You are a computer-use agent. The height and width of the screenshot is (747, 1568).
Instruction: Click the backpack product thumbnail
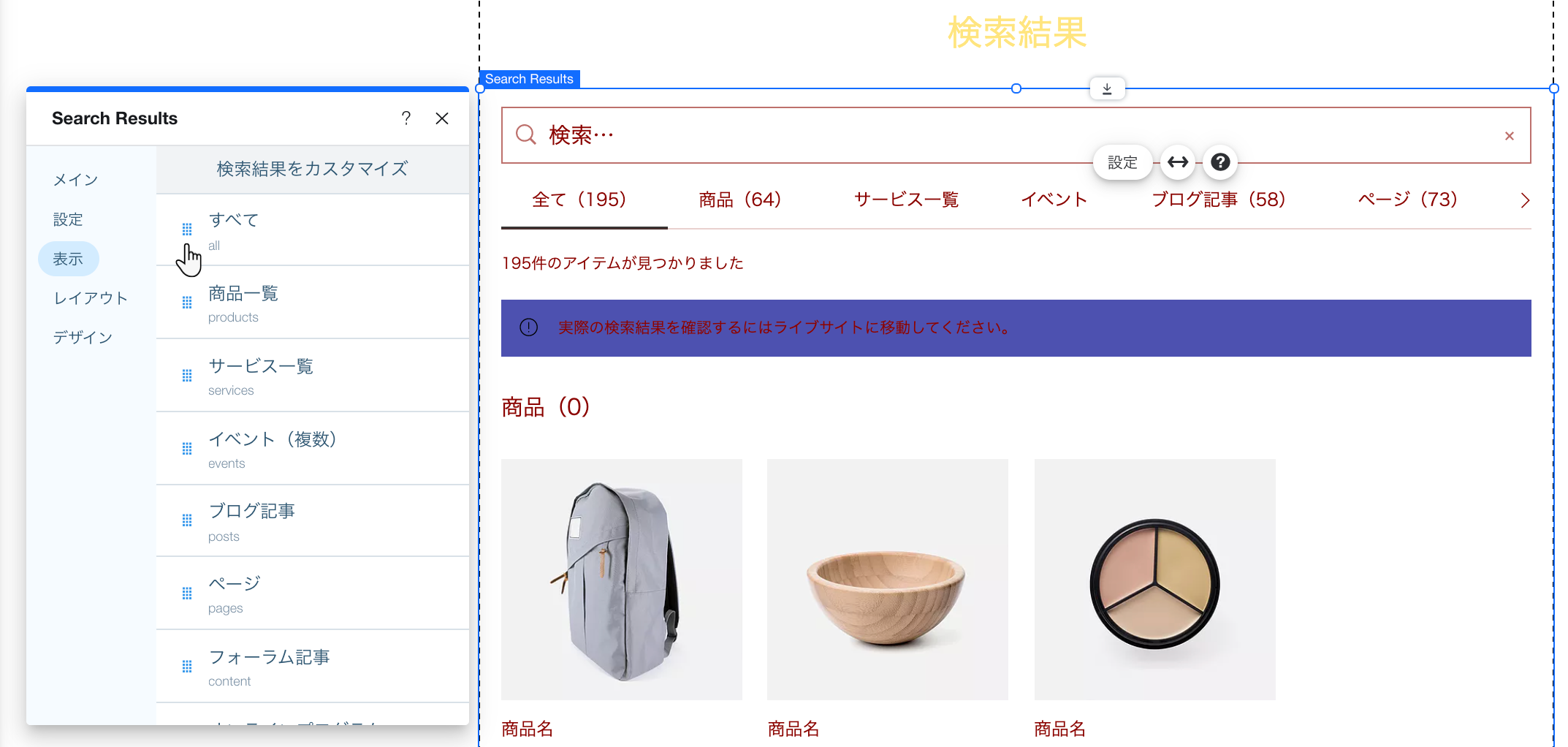[x=622, y=580]
